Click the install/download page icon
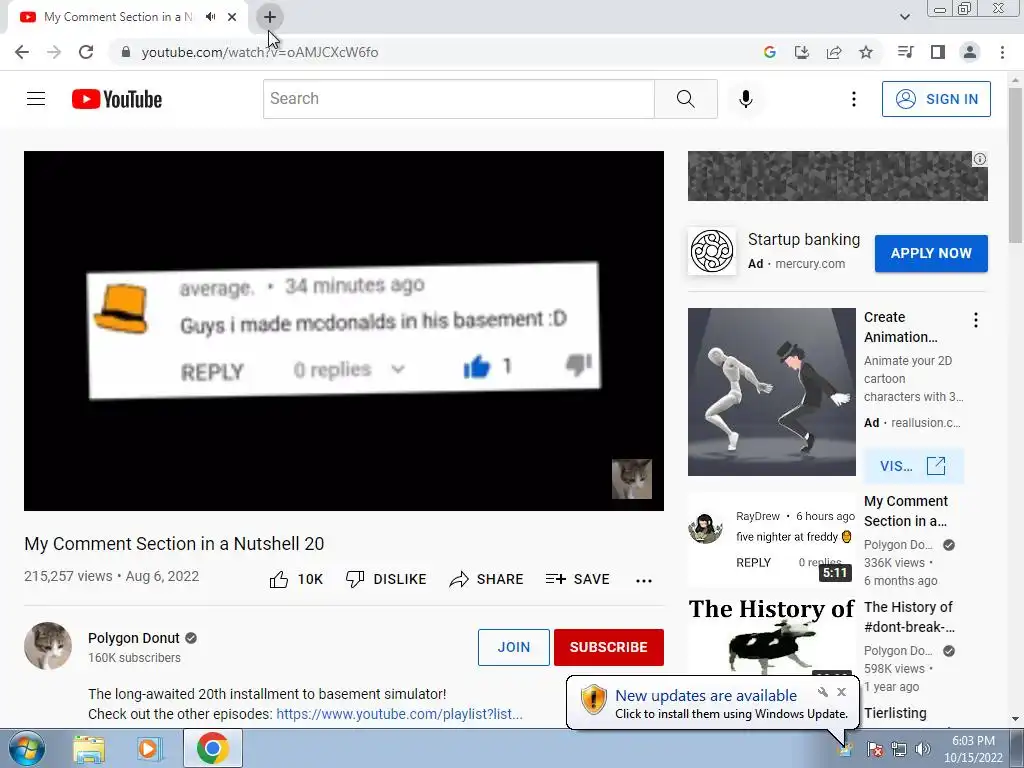The width and height of the screenshot is (1024, 768). pyautogui.click(x=802, y=52)
